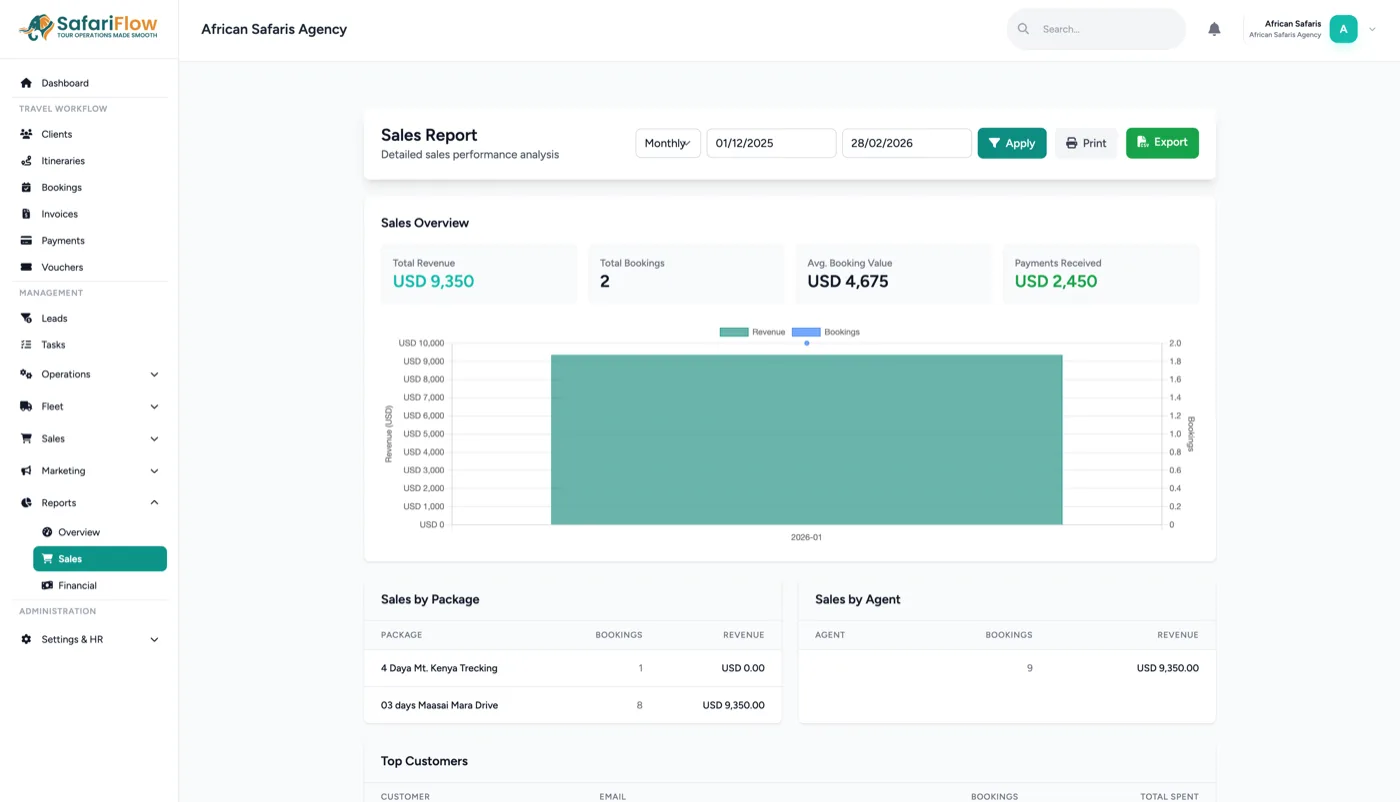Screen dimensions: 1400x802
Task: Click the 4 Daya Mt. Kenya Trecking row
Action: 573,668
